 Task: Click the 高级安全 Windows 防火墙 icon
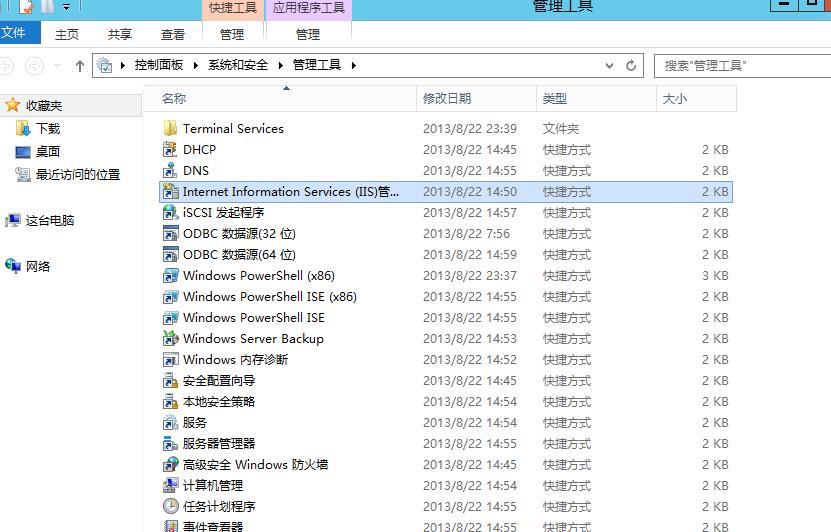coord(170,465)
